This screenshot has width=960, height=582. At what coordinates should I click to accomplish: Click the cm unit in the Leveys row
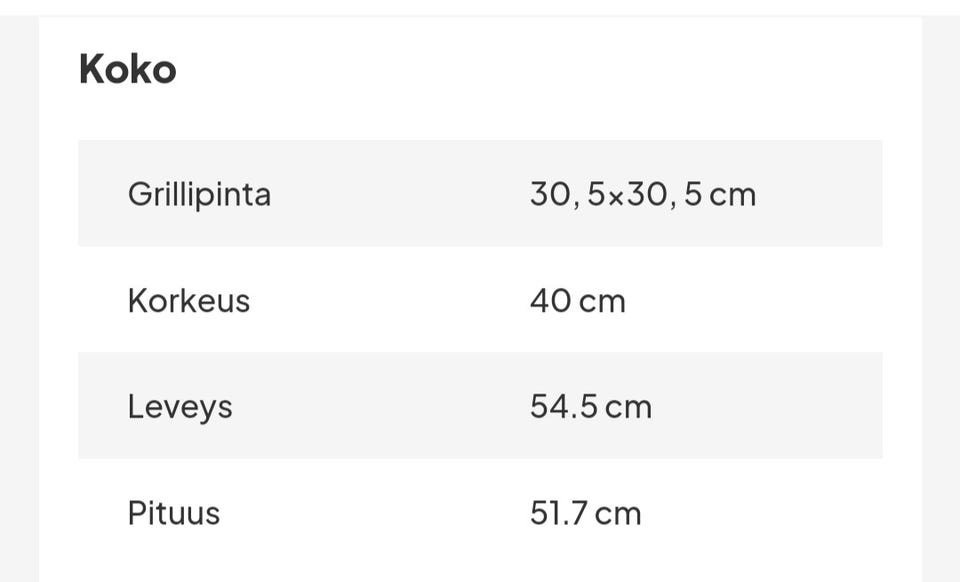coord(628,406)
